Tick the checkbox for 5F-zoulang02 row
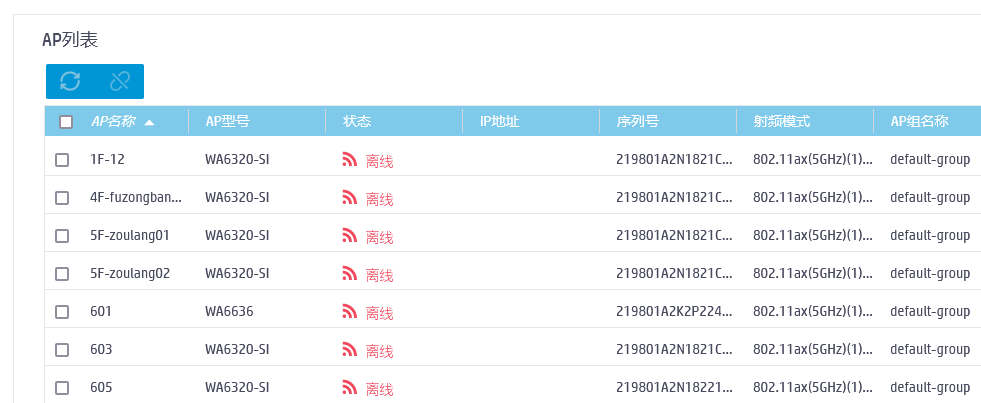 point(62,274)
